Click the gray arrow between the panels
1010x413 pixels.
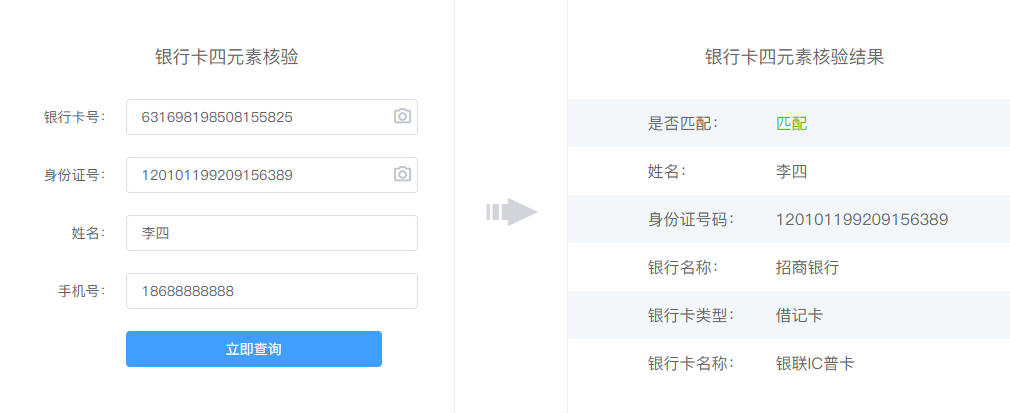click(x=512, y=212)
